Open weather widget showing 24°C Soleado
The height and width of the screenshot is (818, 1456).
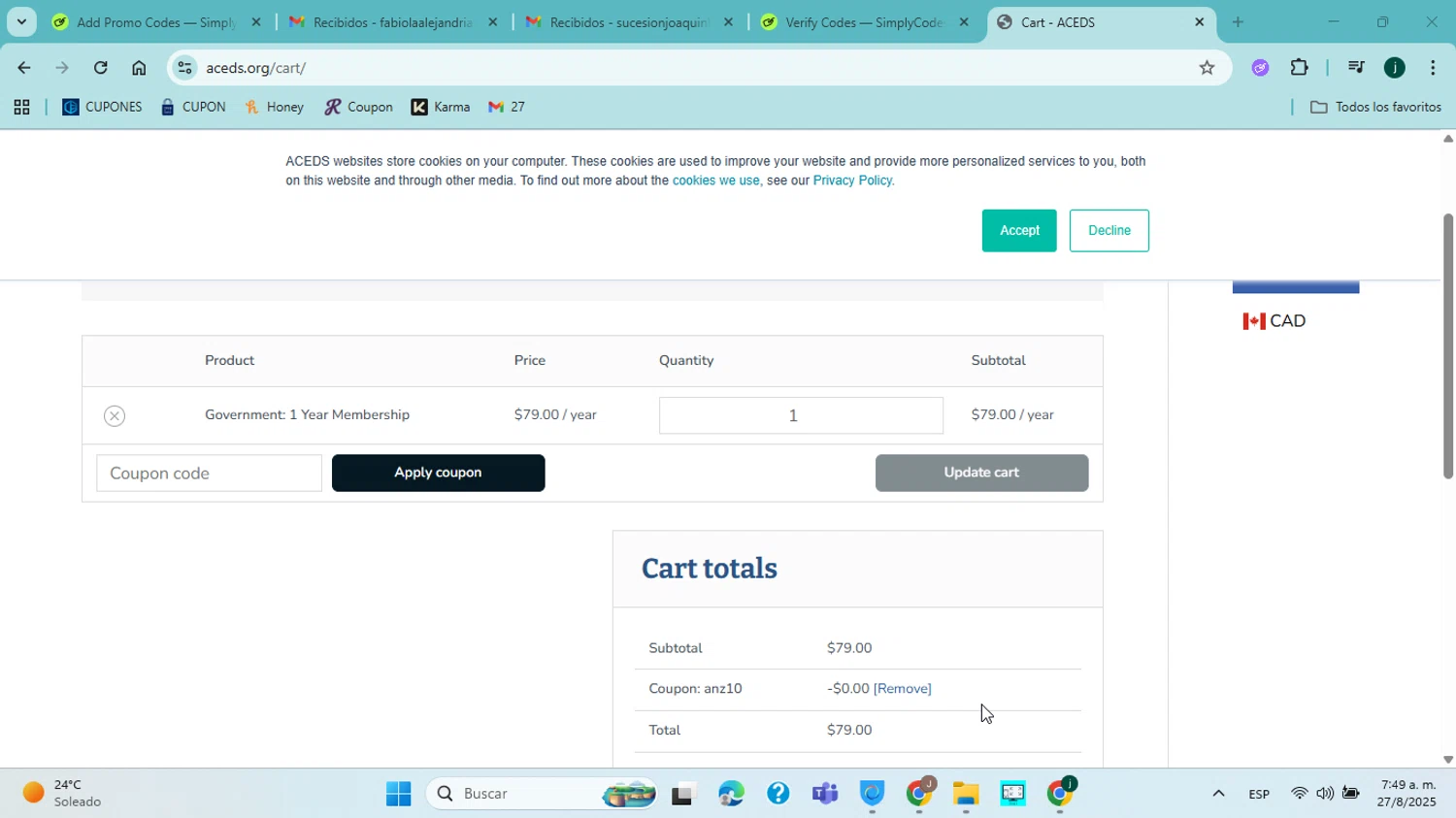pyautogui.click(x=62, y=794)
